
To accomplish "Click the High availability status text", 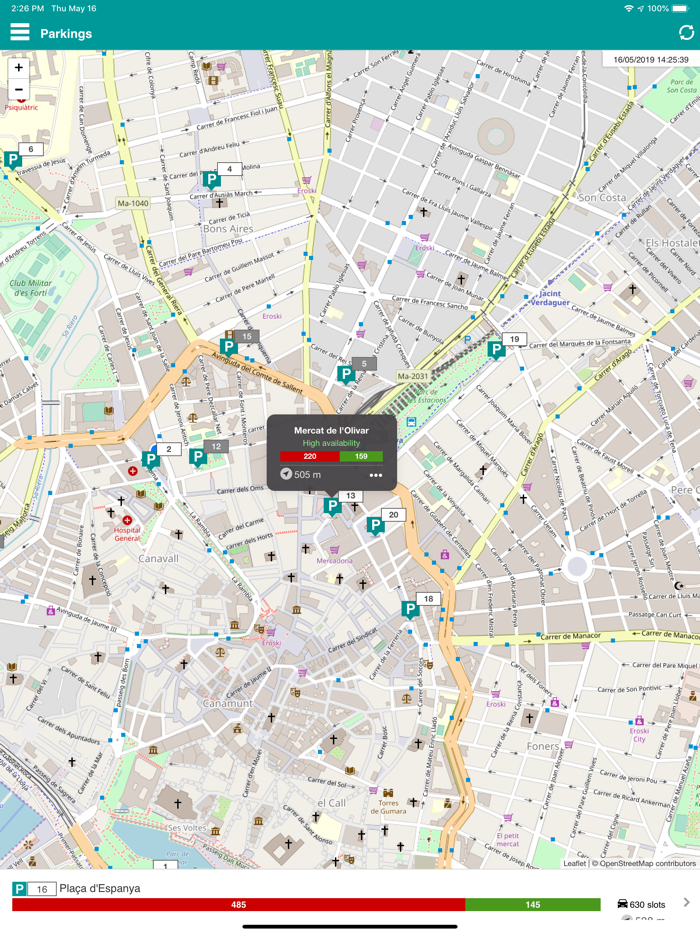I will coord(331,443).
